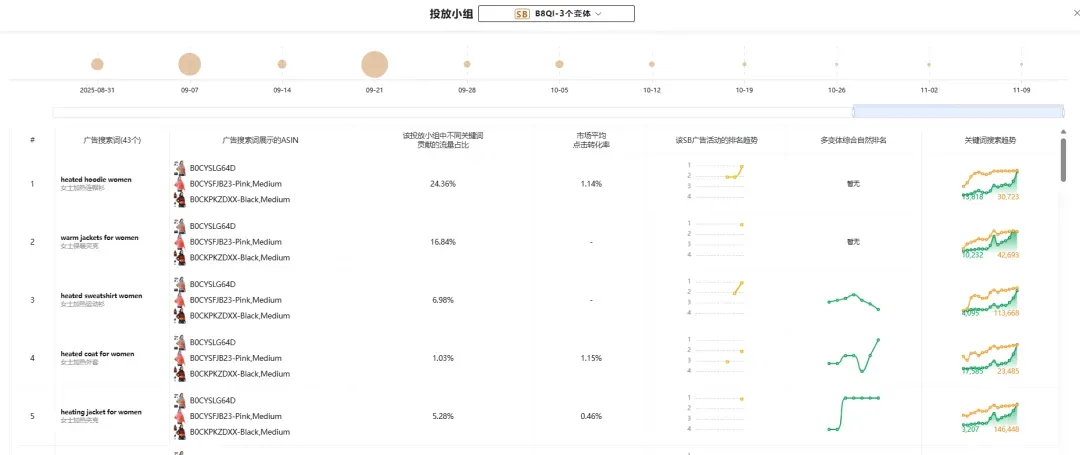Open Pink,Medium thumbnail in heated hoodie women row
Image resolution: width=1080 pixels, height=455 pixels.
pyautogui.click(x=180, y=183)
